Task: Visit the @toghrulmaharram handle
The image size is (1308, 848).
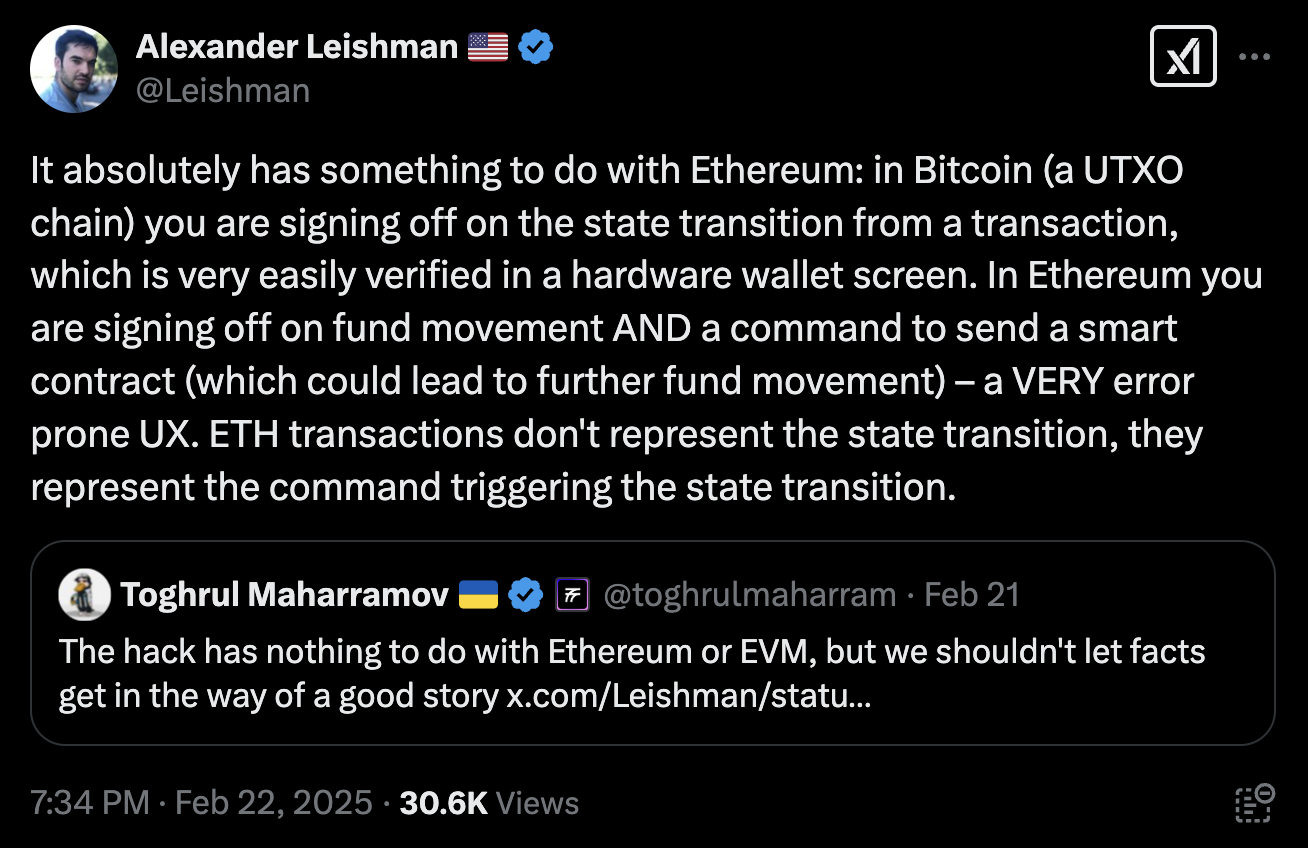Action: (750, 595)
